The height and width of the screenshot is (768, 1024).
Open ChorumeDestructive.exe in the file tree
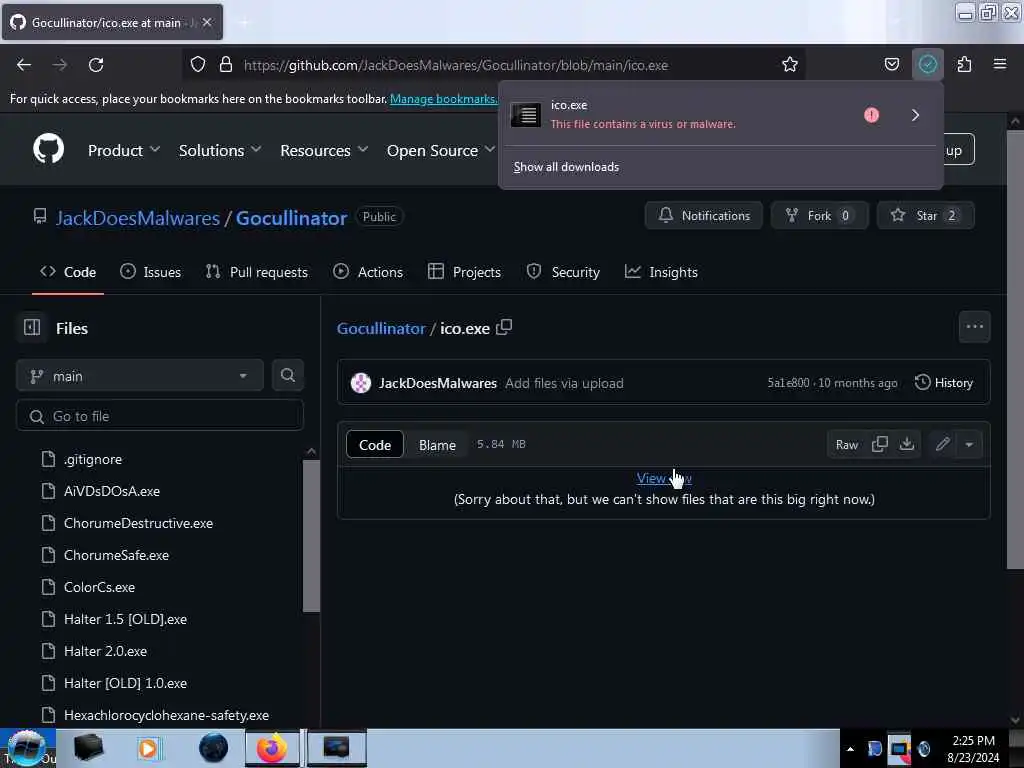click(138, 523)
